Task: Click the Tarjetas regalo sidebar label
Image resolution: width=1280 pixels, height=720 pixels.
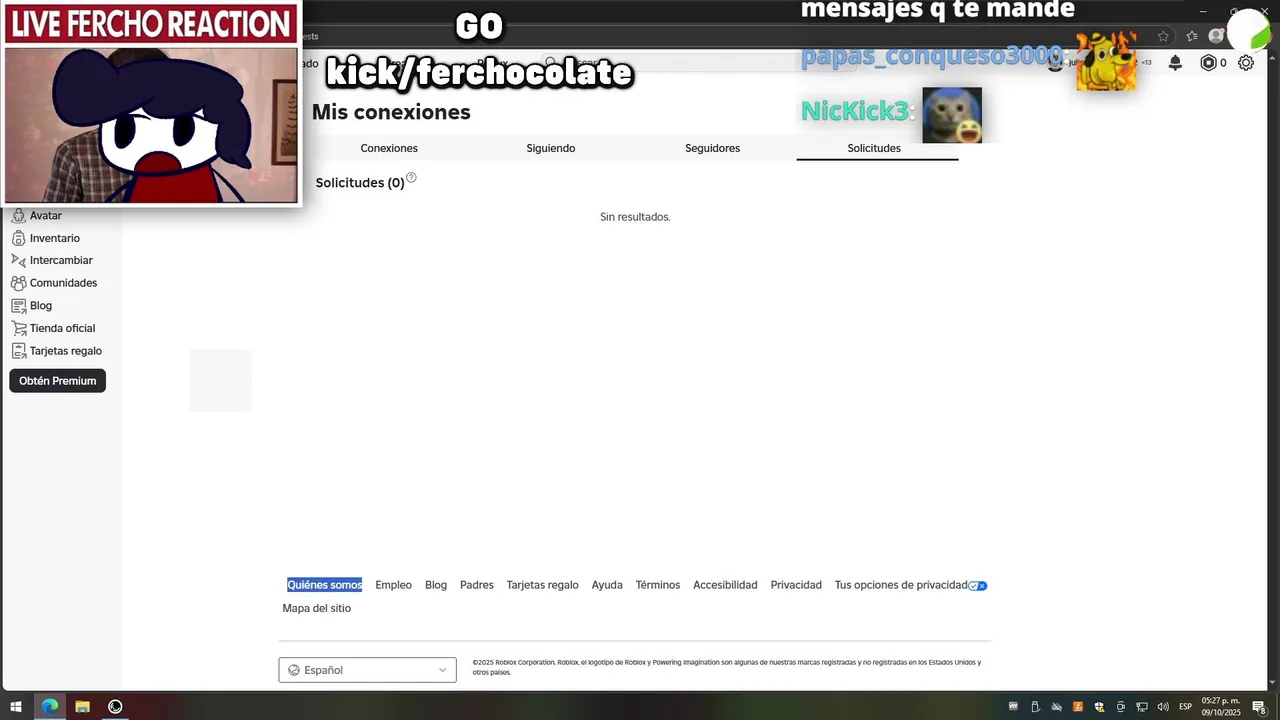Action: 66,351
